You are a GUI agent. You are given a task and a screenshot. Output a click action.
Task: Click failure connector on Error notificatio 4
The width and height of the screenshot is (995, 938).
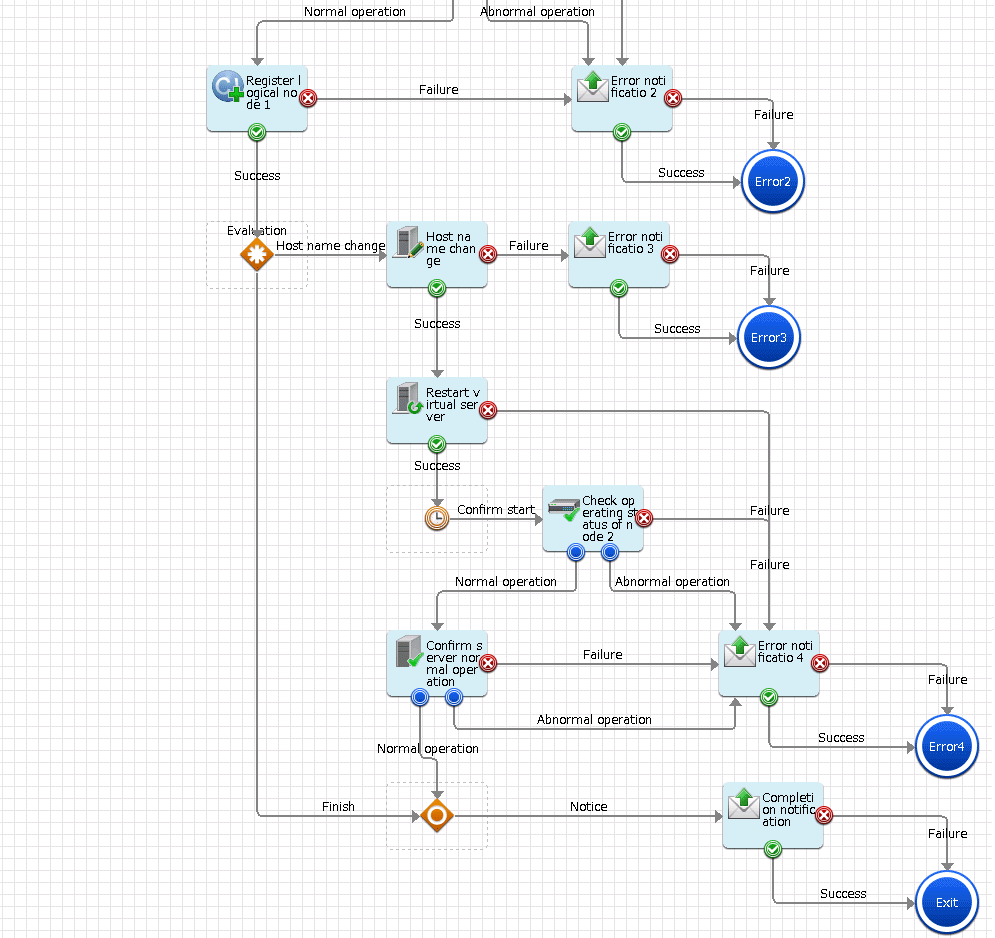[x=820, y=664]
